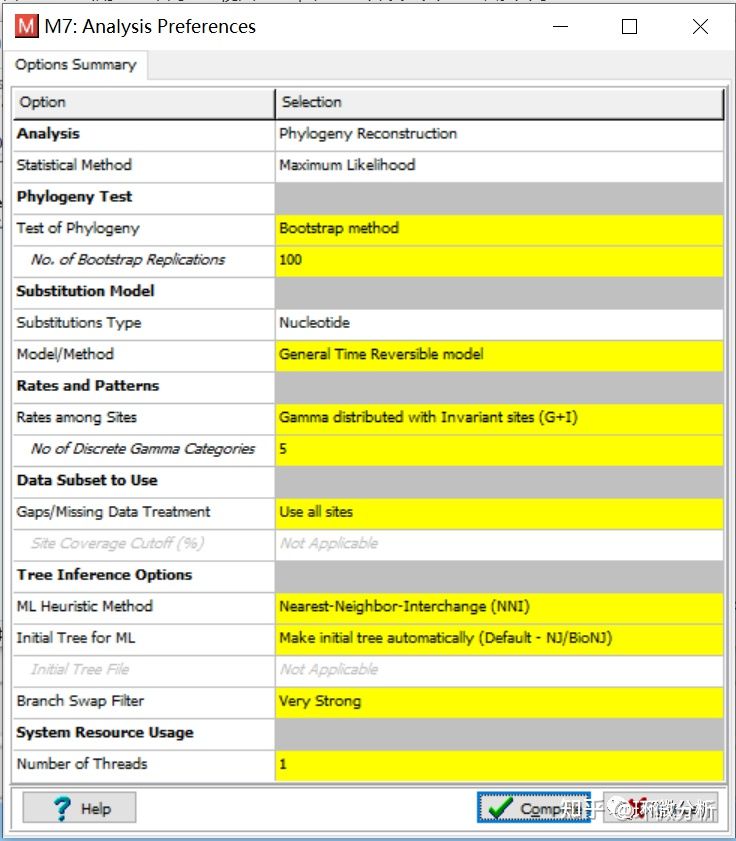Click the Option column header

144,102
